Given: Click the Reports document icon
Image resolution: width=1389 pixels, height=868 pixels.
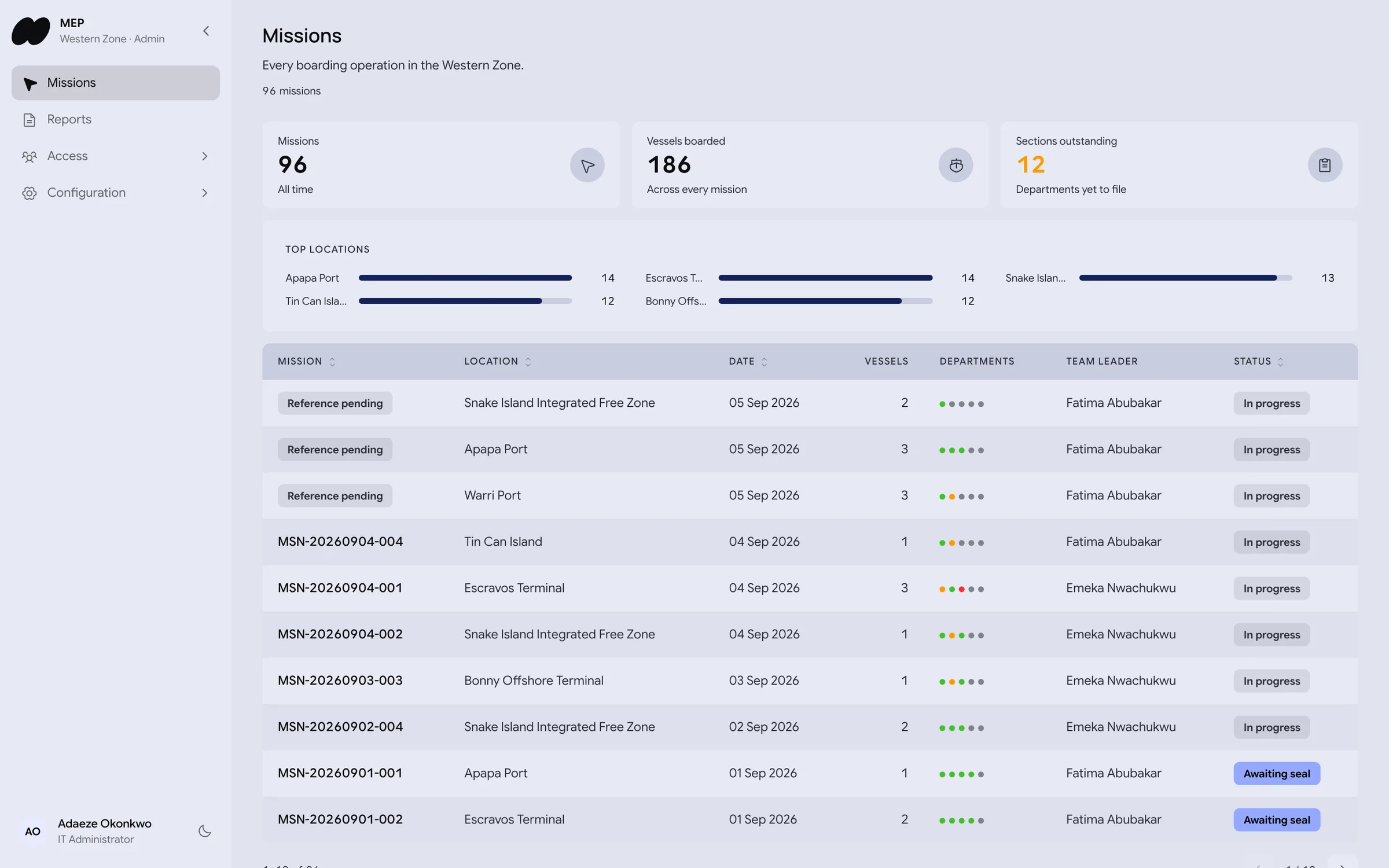Looking at the screenshot, I should (30, 120).
